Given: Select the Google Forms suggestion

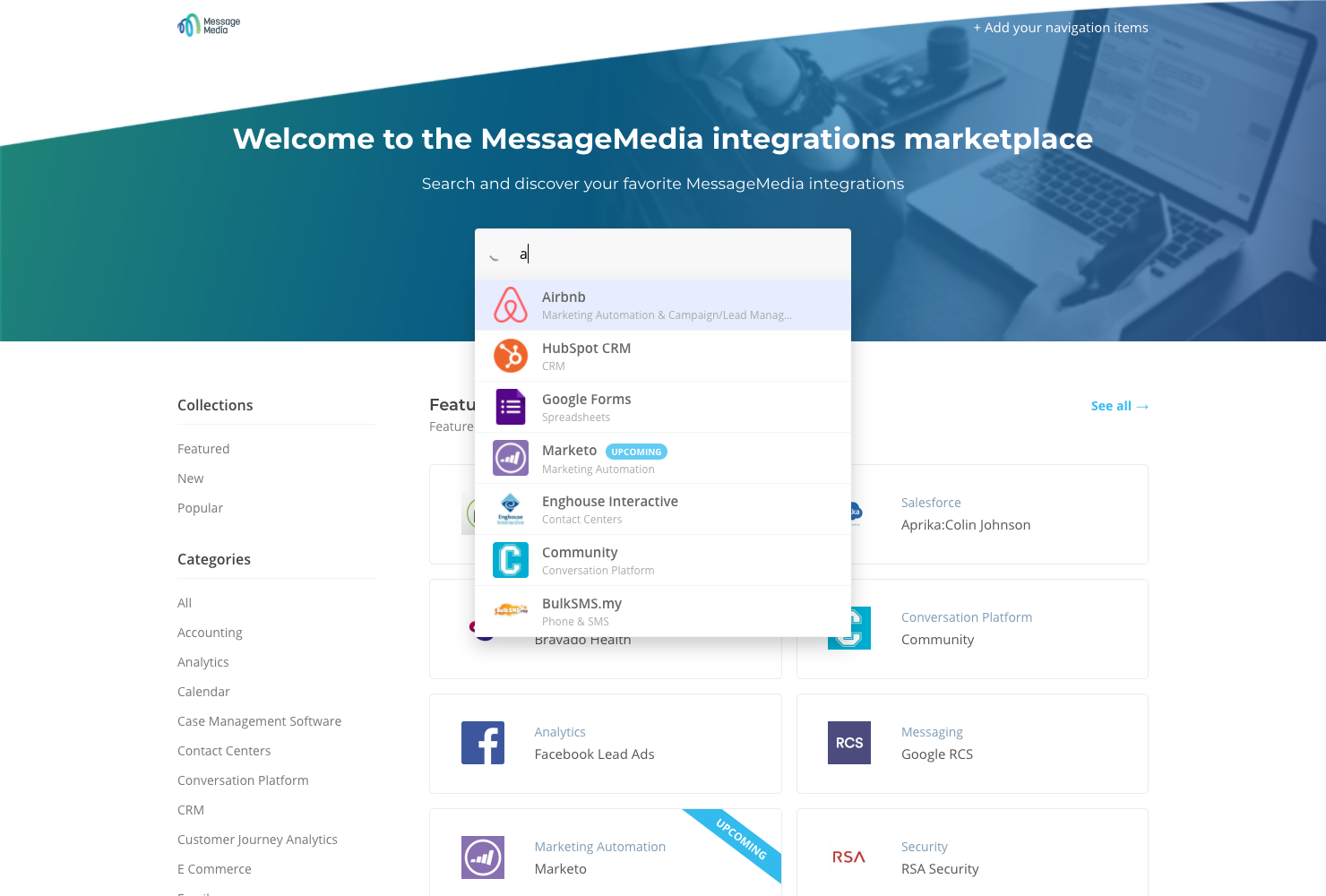Looking at the screenshot, I should 663,407.
